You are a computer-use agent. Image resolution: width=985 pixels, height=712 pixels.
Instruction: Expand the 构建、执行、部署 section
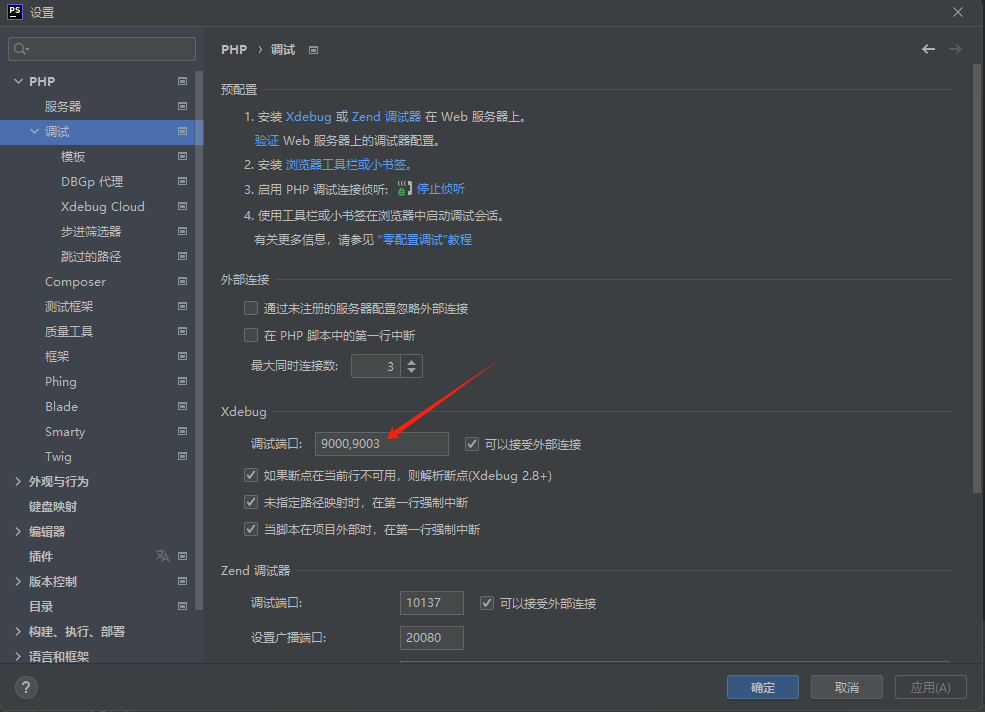[x=18, y=632]
